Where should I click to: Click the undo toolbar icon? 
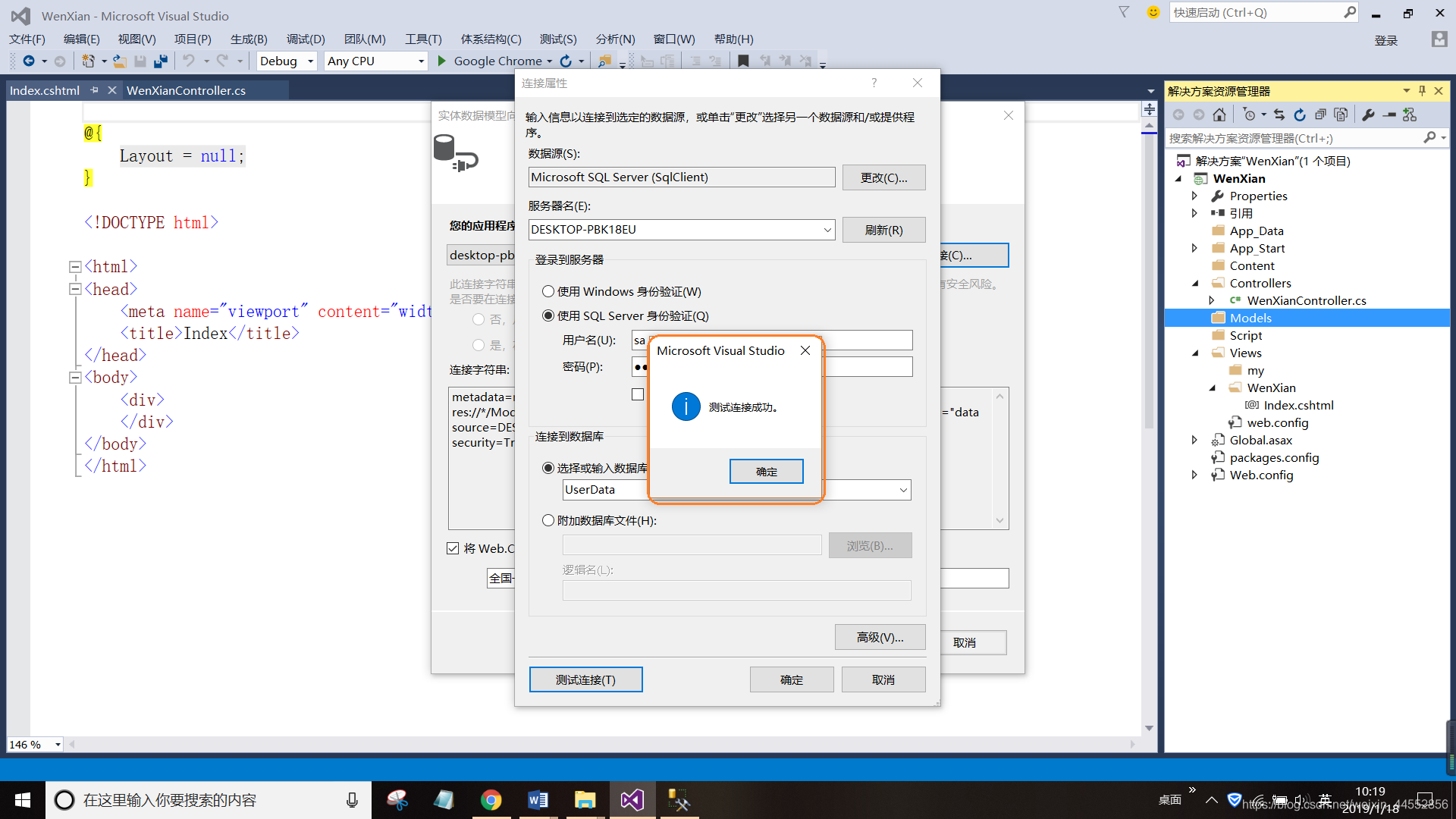point(189,61)
